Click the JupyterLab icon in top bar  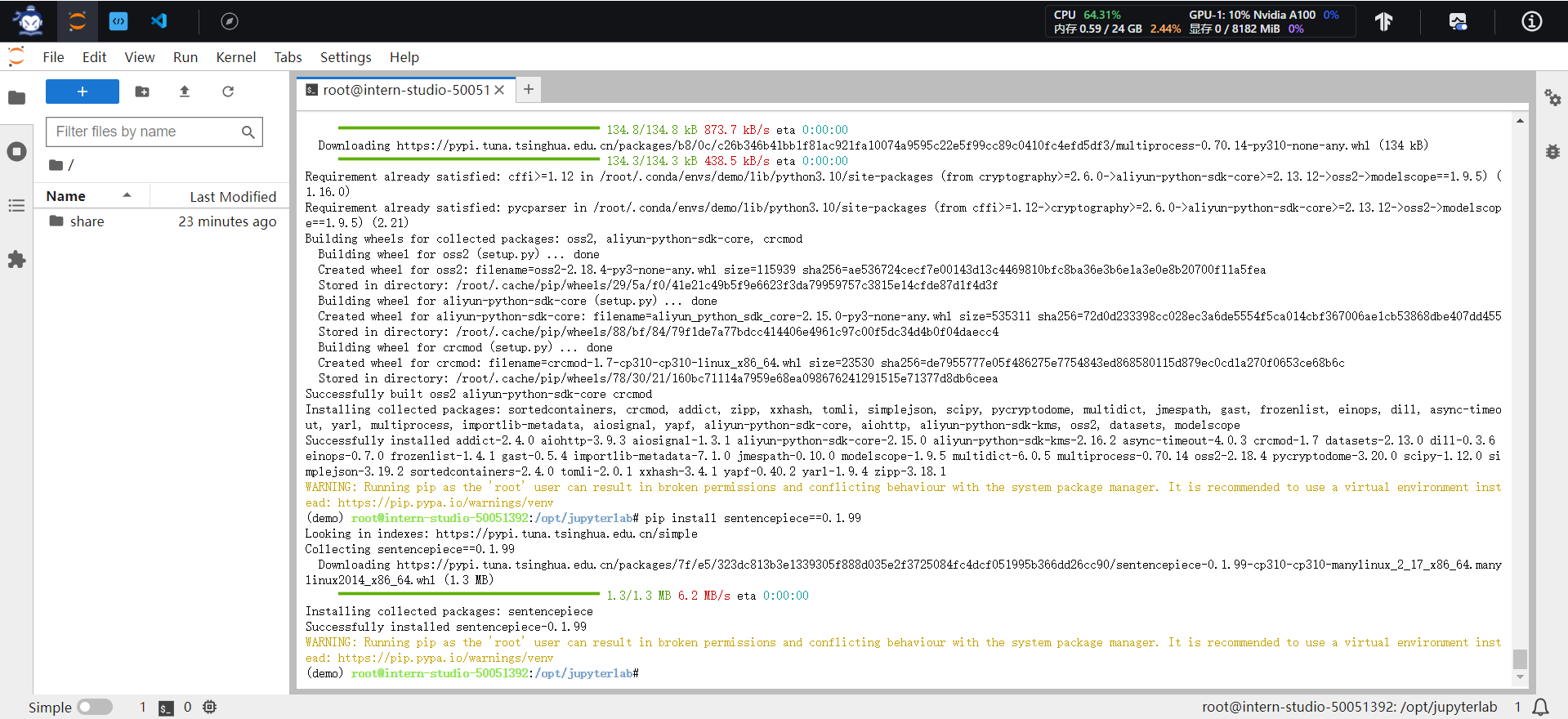(x=78, y=21)
